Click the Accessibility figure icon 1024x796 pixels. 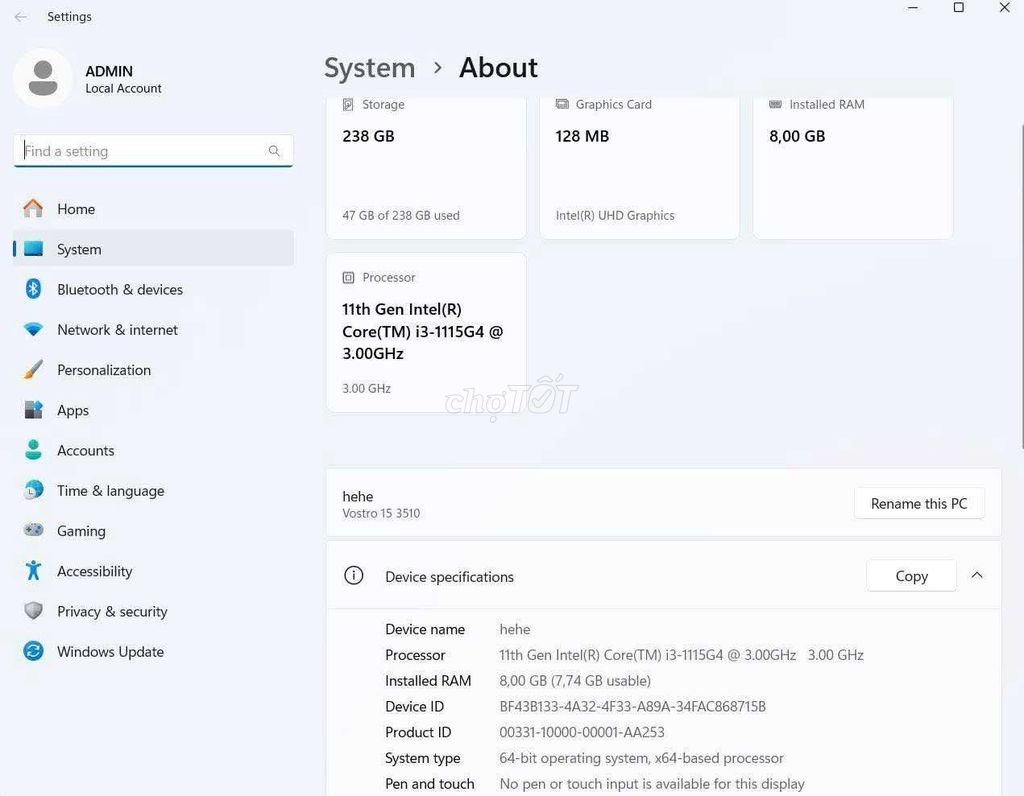pyautogui.click(x=33, y=571)
